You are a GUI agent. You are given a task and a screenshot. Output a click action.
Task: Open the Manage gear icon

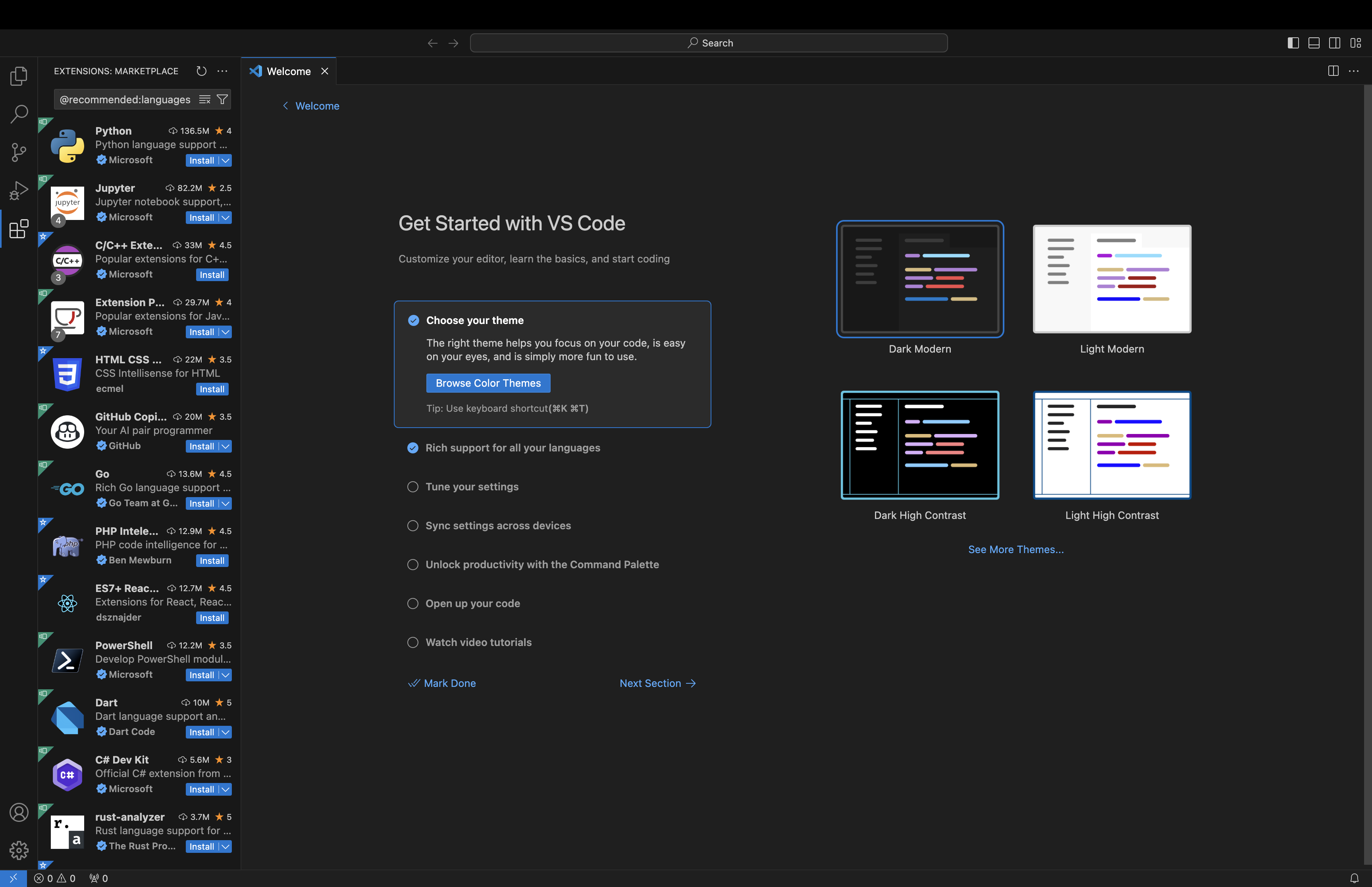click(x=18, y=850)
